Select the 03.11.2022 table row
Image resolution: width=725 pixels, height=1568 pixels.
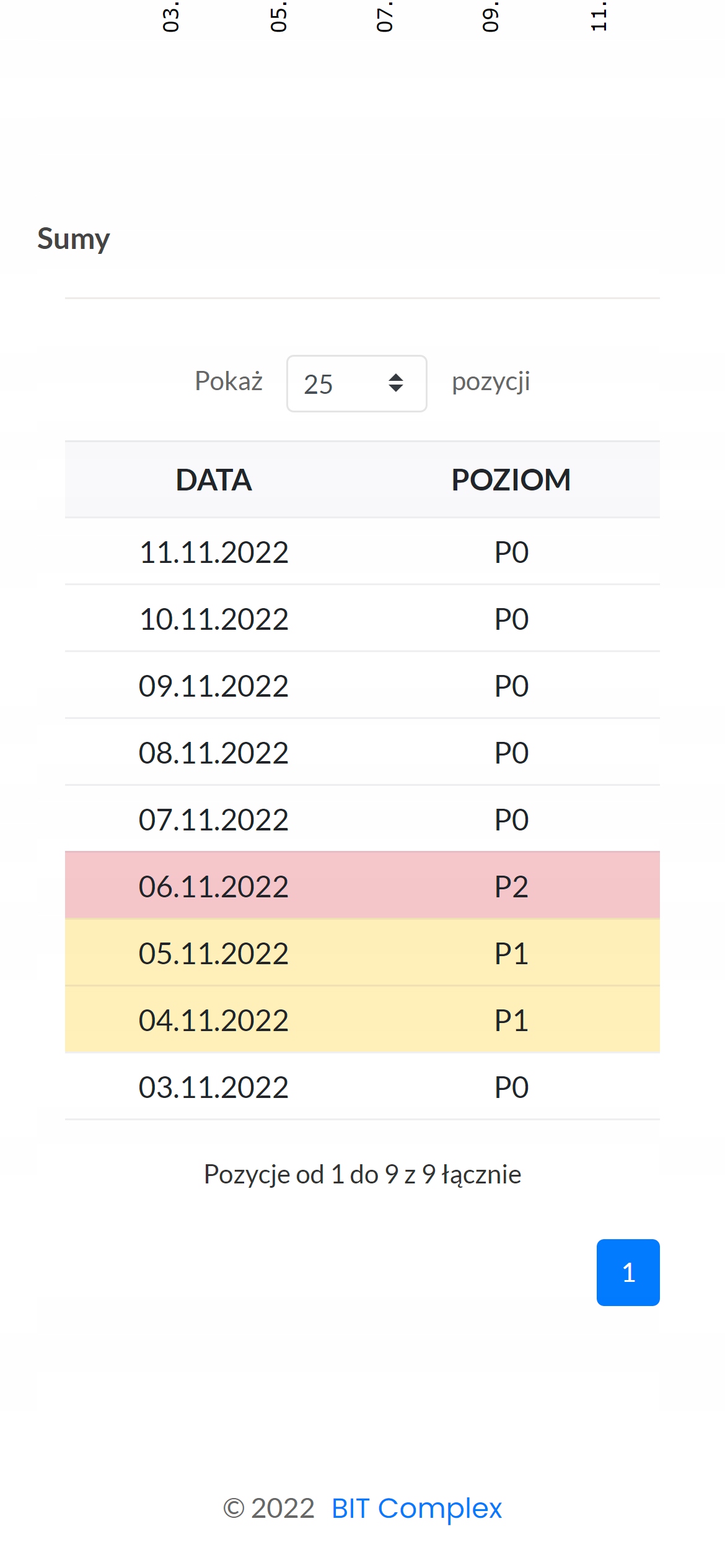[362, 1087]
